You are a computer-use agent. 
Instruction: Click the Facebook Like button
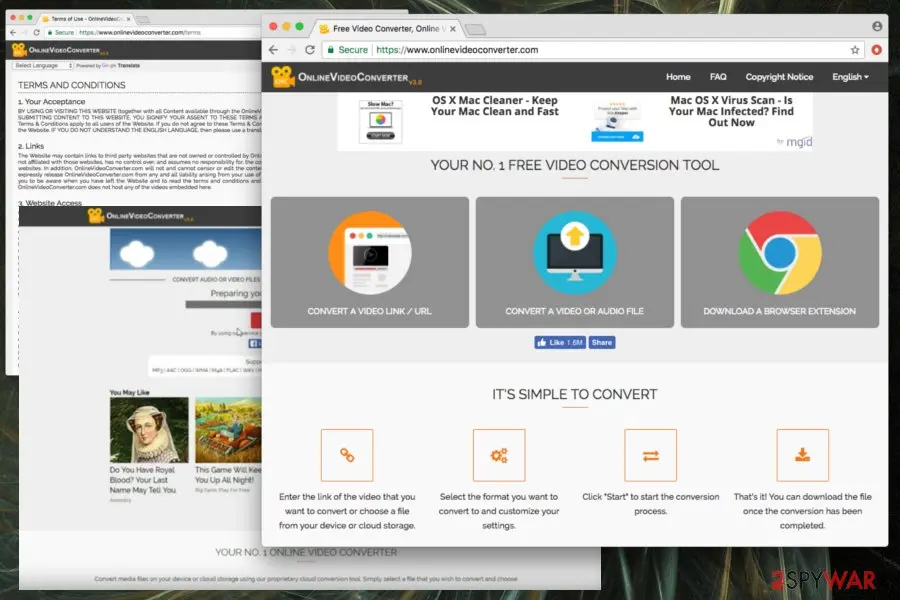pos(560,343)
